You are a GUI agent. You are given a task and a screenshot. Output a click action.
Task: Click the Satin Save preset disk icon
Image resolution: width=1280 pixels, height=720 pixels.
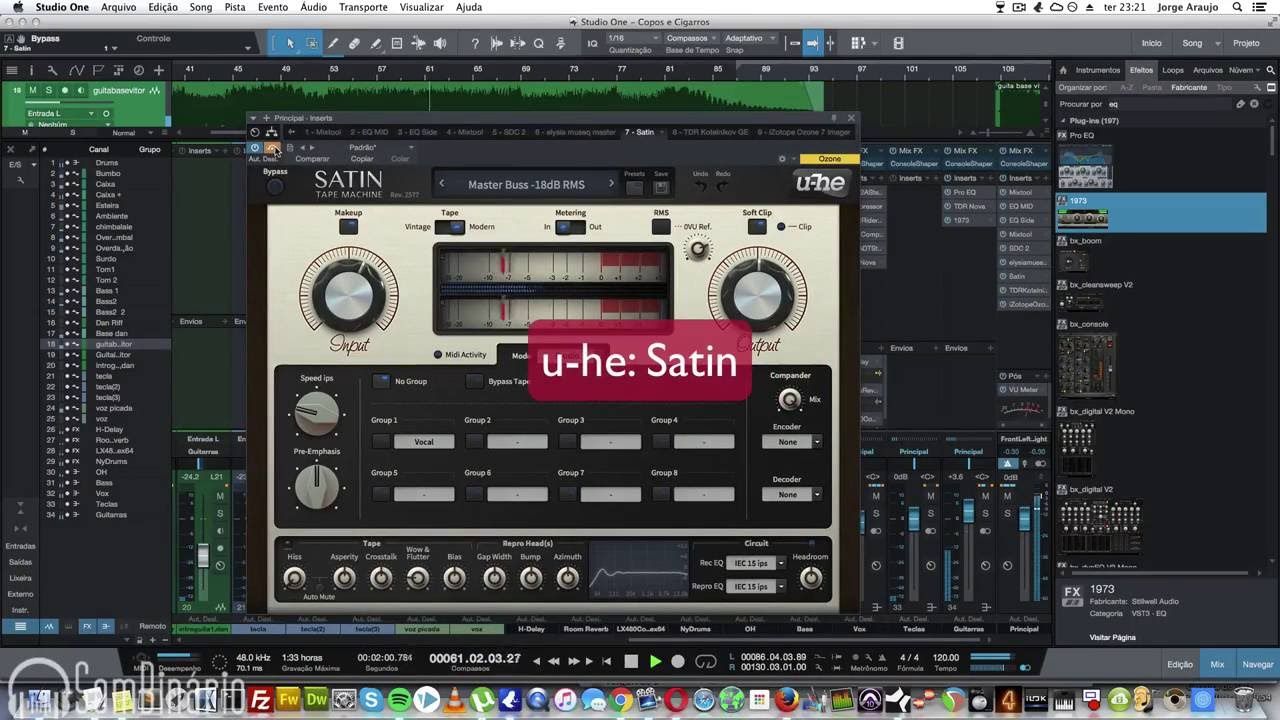point(661,187)
